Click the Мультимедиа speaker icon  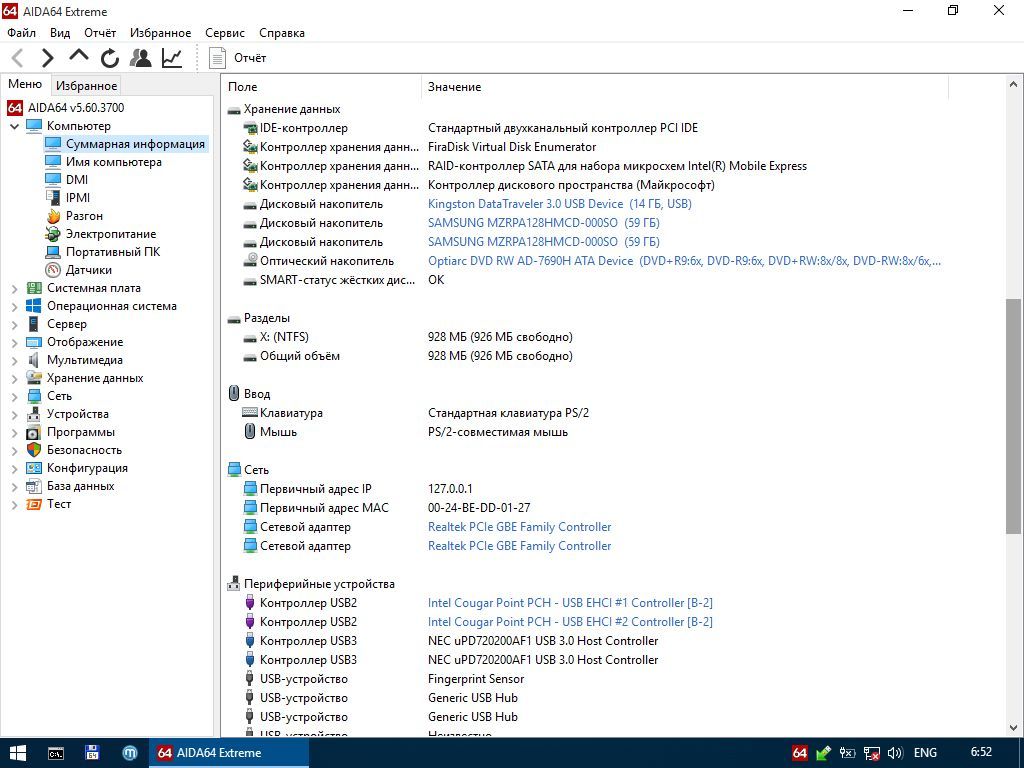[x=34, y=360]
